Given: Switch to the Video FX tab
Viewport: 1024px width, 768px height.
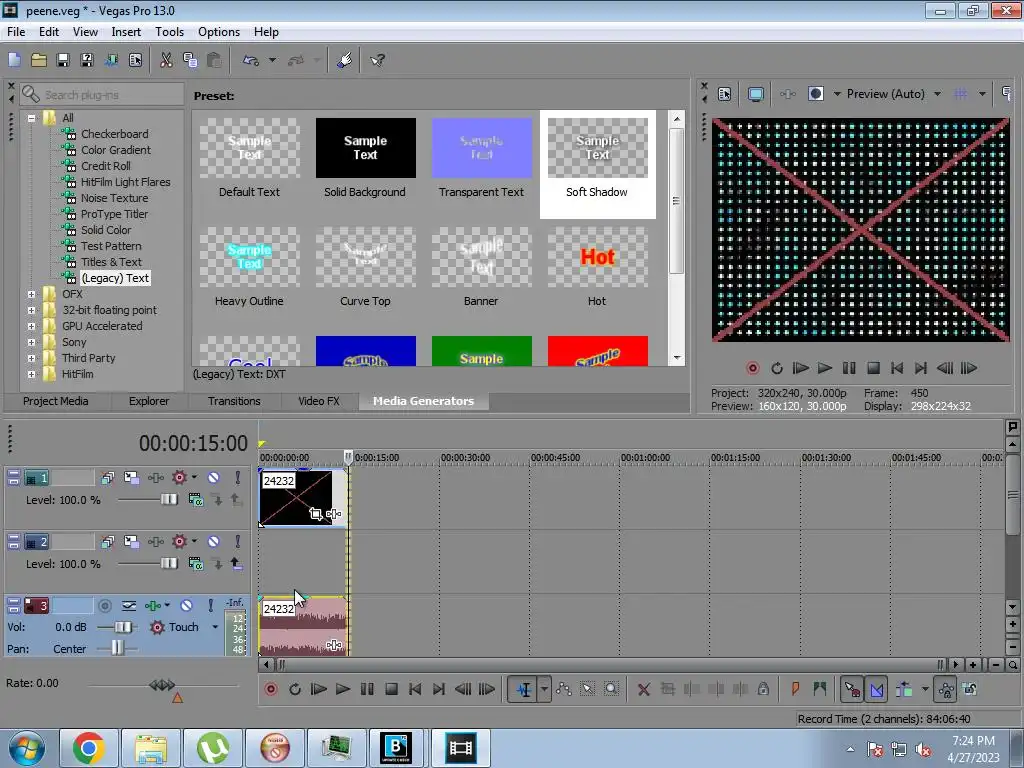Looking at the screenshot, I should coord(319,401).
